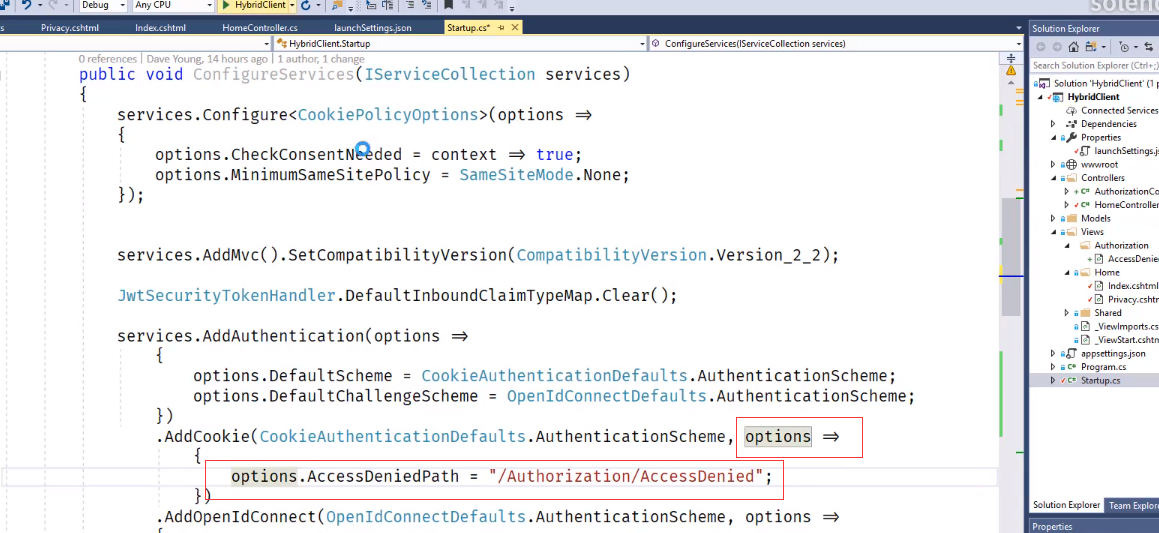Select Index.cshtml in Solution Explorer tree

coord(1132,286)
